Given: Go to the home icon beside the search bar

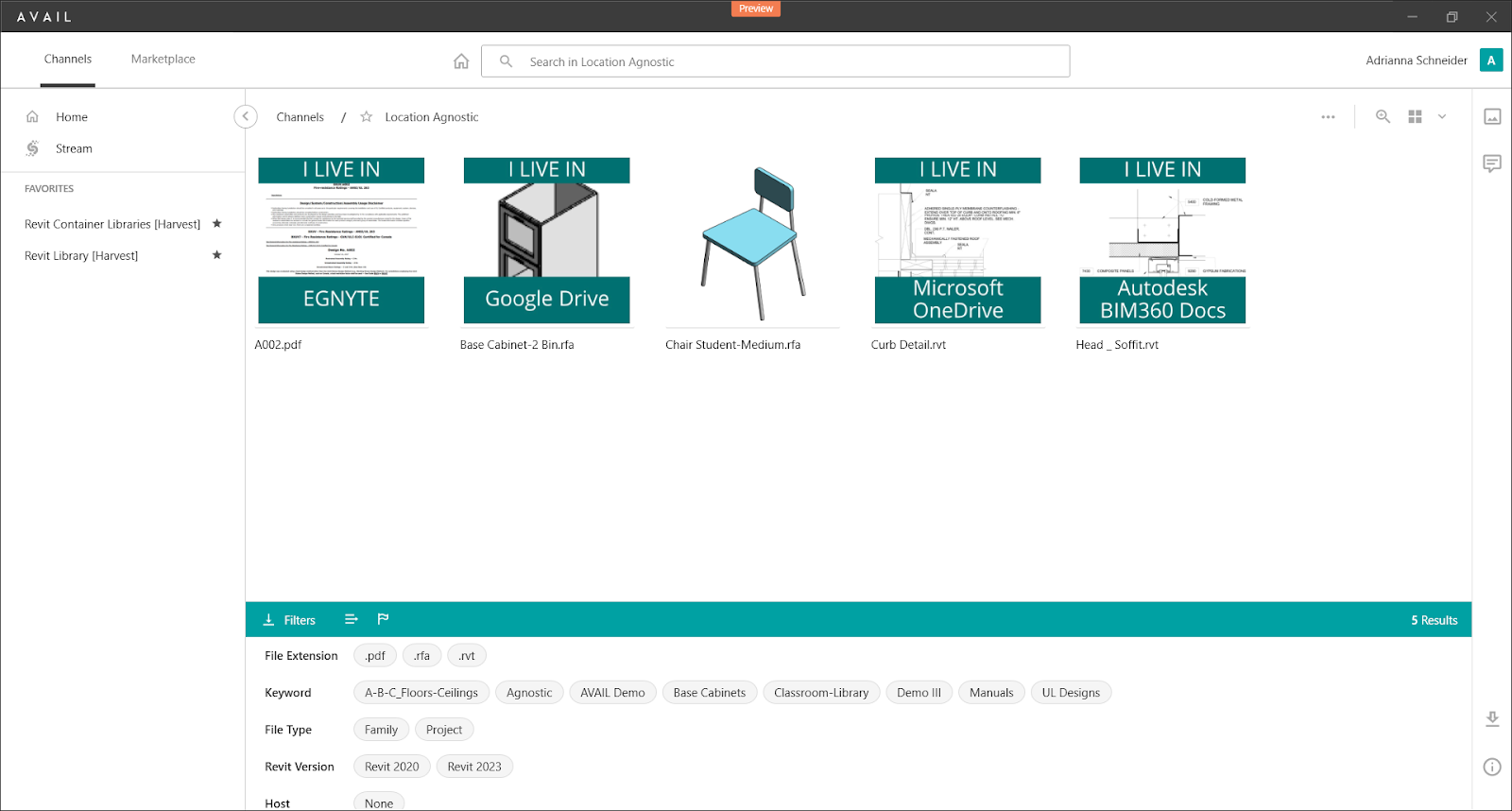Looking at the screenshot, I should [461, 61].
